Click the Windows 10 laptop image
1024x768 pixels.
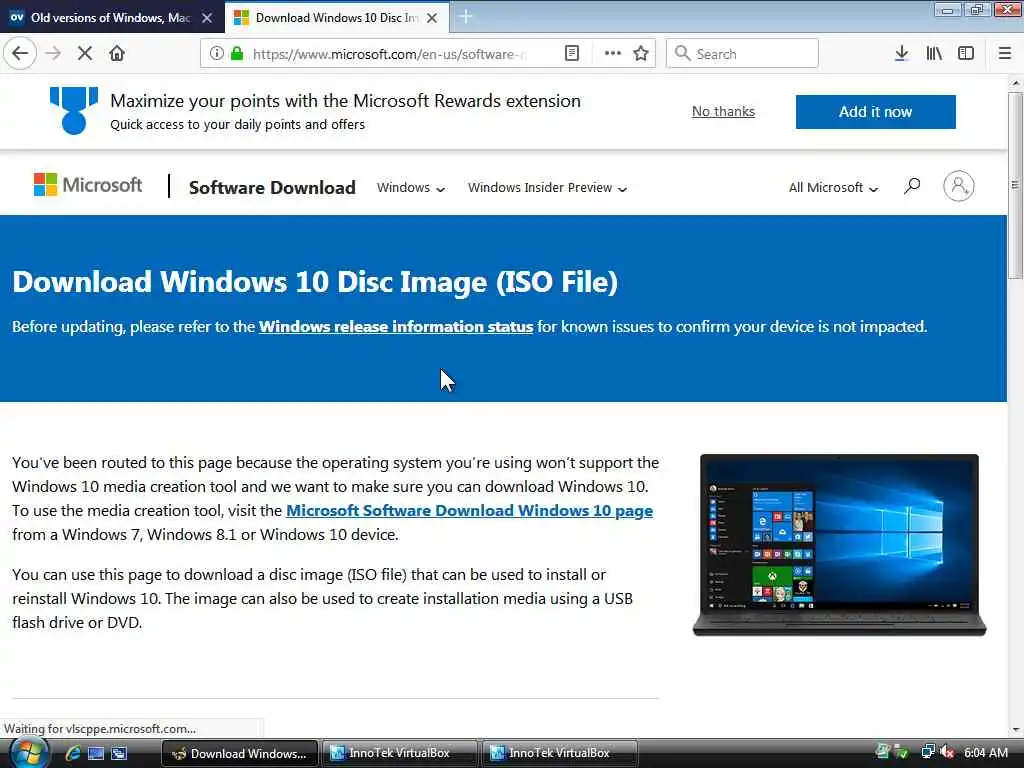coord(839,545)
